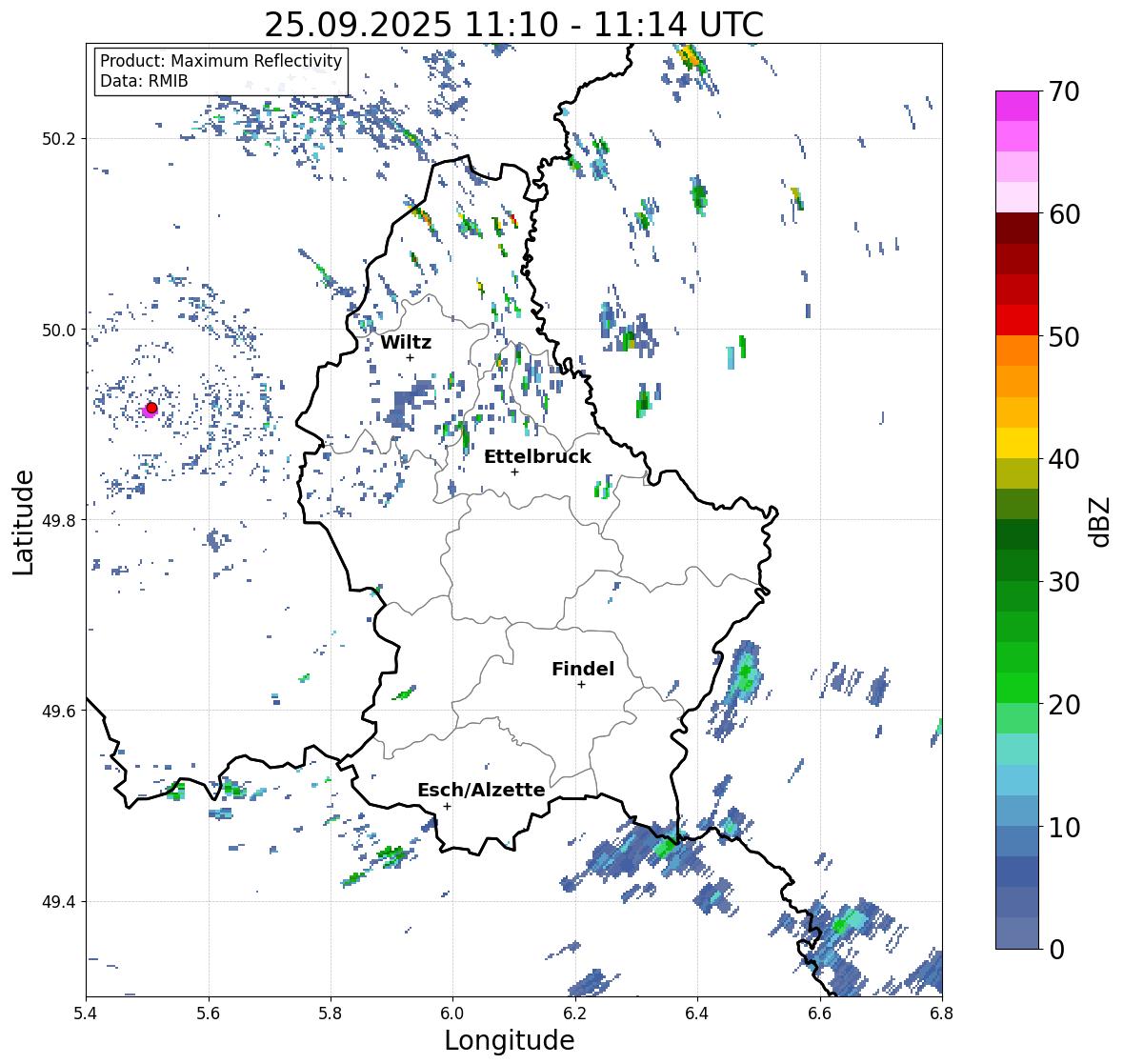Select the Ettelbruck map label
Viewport: 1123px width, 1064px height.
(x=537, y=457)
